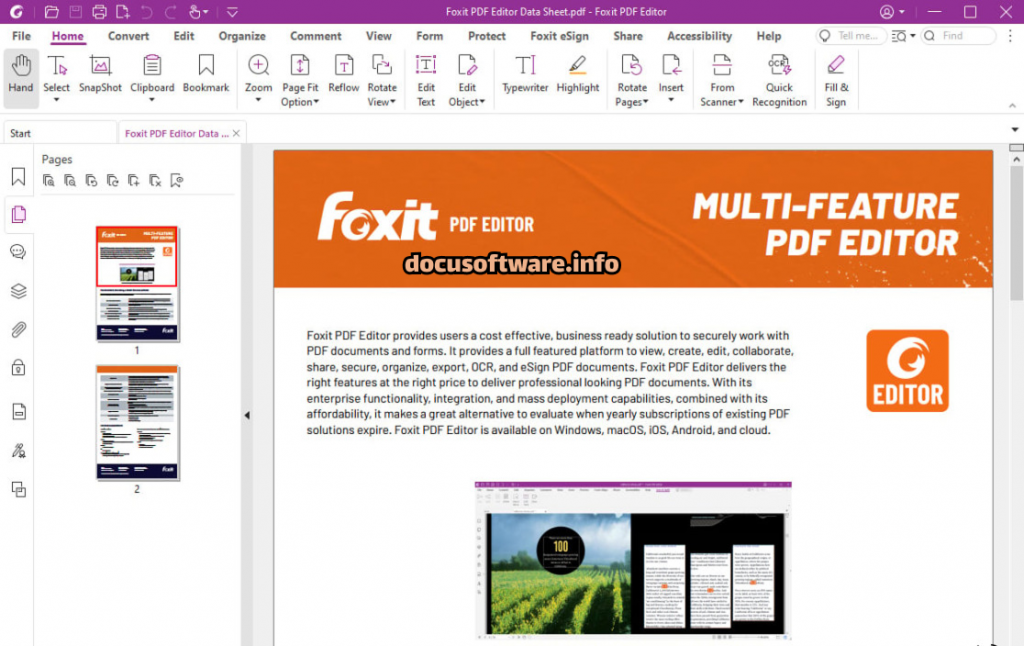Toggle the Layers side panel
The width and height of the screenshot is (1024, 646).
point(18,291)
